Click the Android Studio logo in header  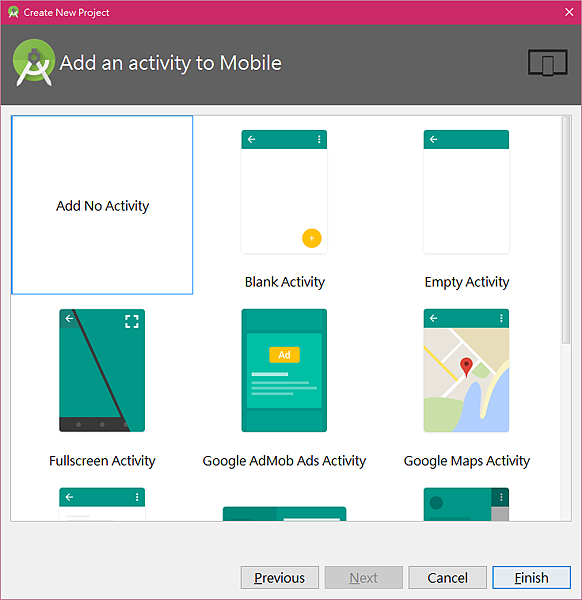coord(34,62)
